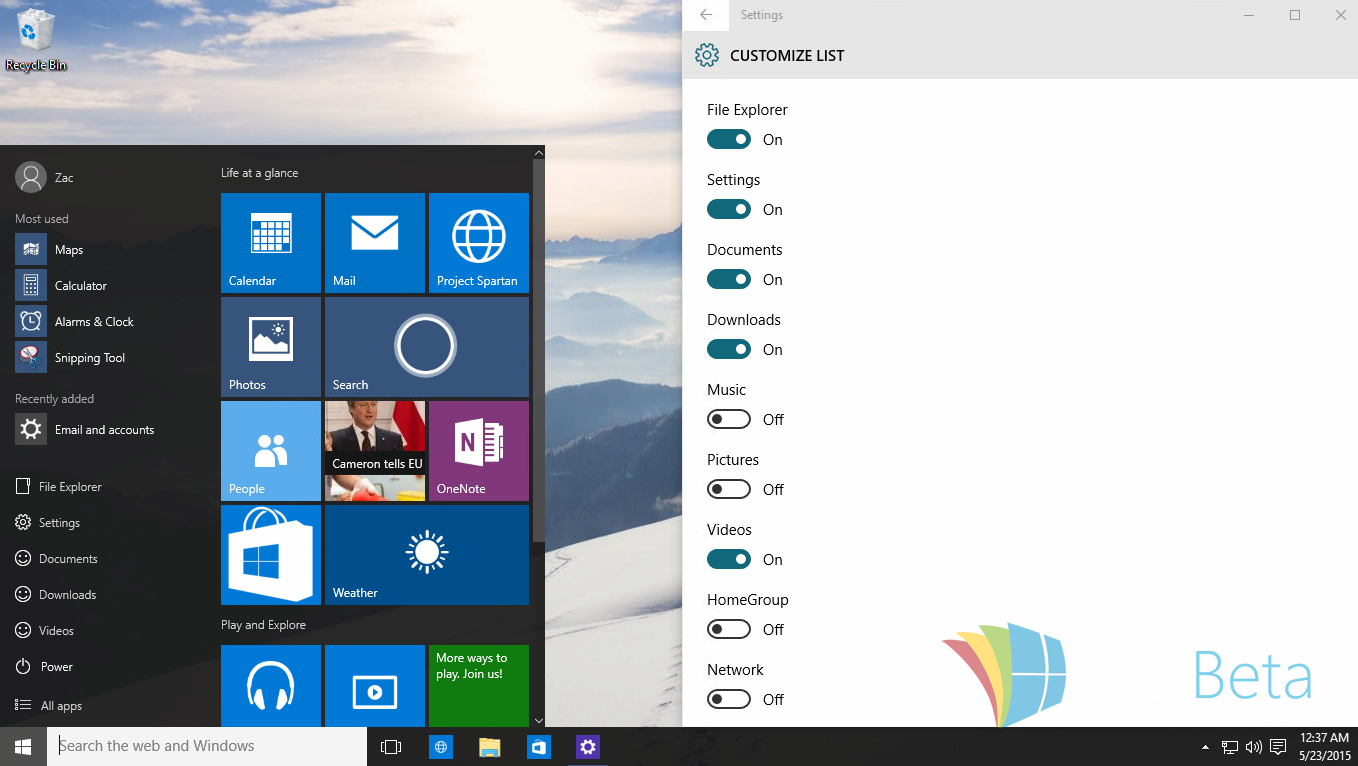Viewport: 1358px width, 766px height.
Task: Turn off the File Explorer toggle
Action: [729, 139]
